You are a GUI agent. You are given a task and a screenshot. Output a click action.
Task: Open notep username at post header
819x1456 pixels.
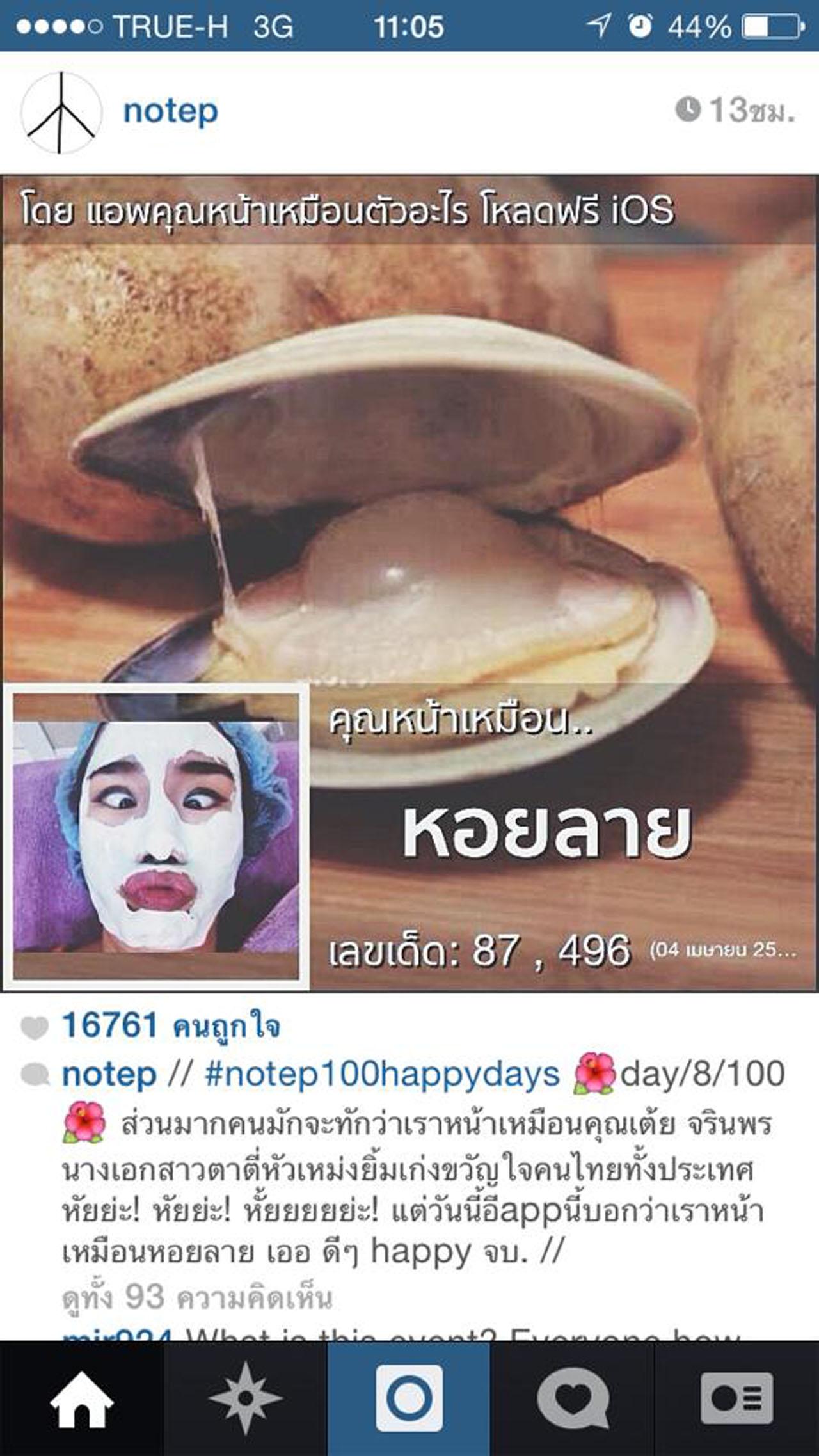click(x=170, y=111)
